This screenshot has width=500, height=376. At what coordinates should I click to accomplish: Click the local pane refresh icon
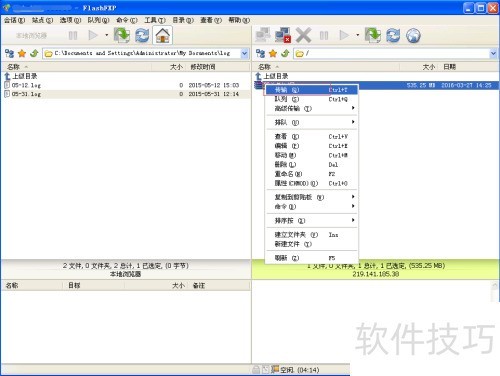(x=142, y=35)
